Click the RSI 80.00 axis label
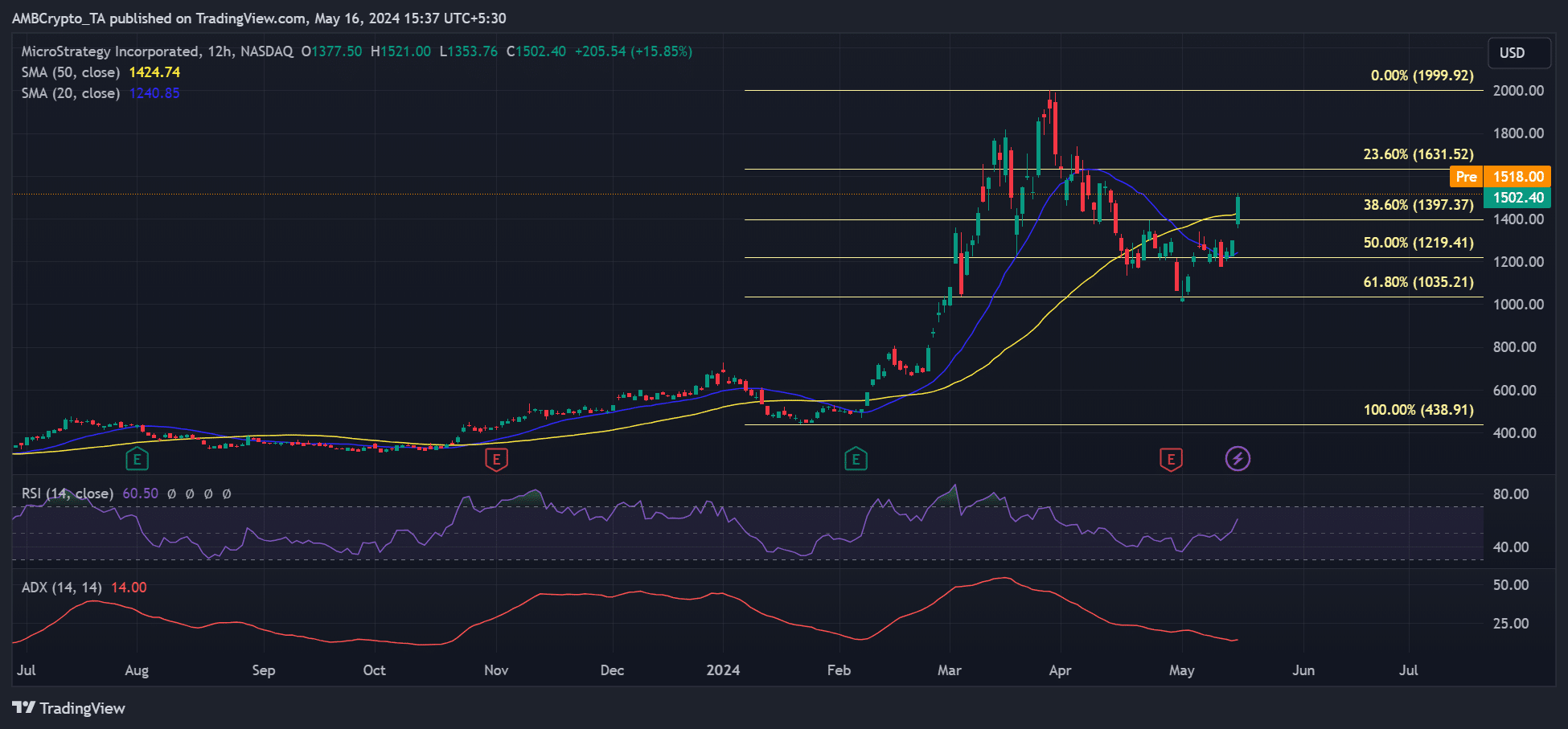Screen dimensions: 1568x729 coord(1511,494)
